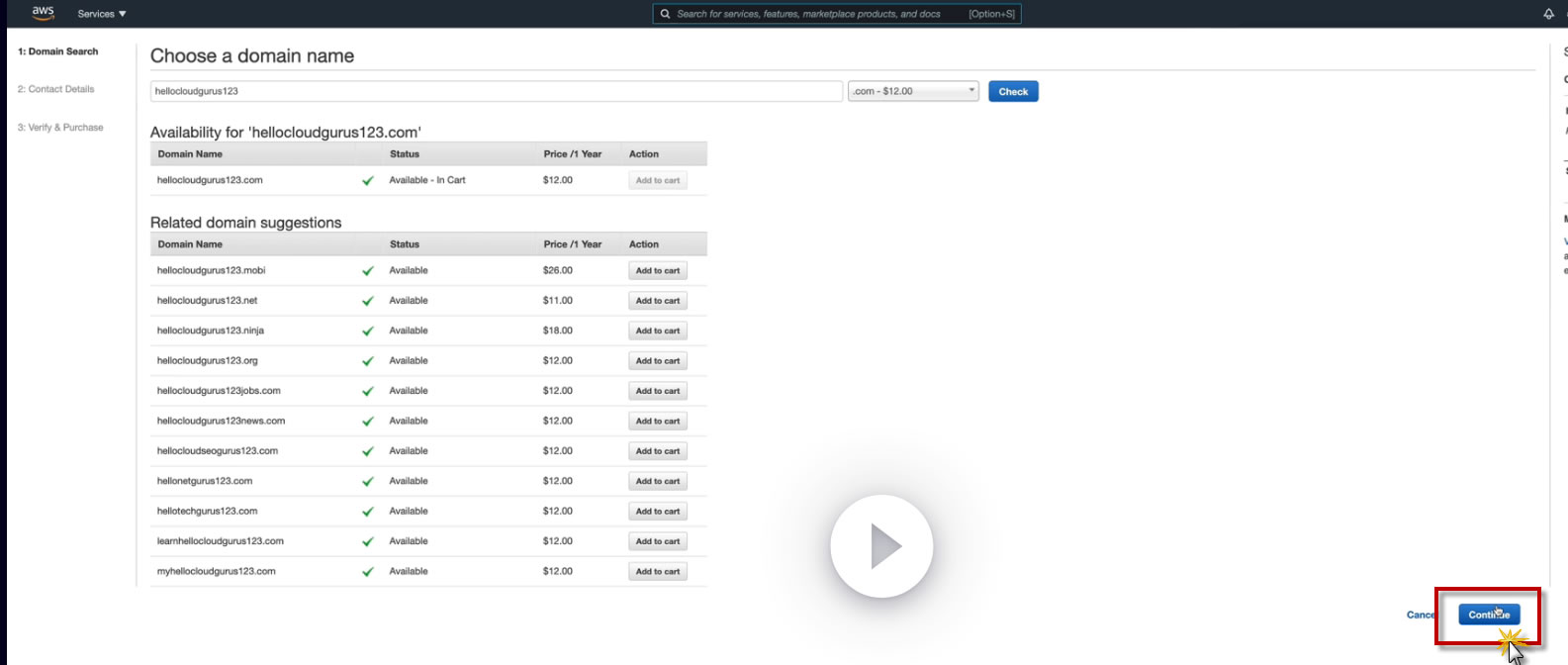The image size is (1568, 665).
Task: Add hellocloudgurus123.net to cart
Action: coord(658,301)
